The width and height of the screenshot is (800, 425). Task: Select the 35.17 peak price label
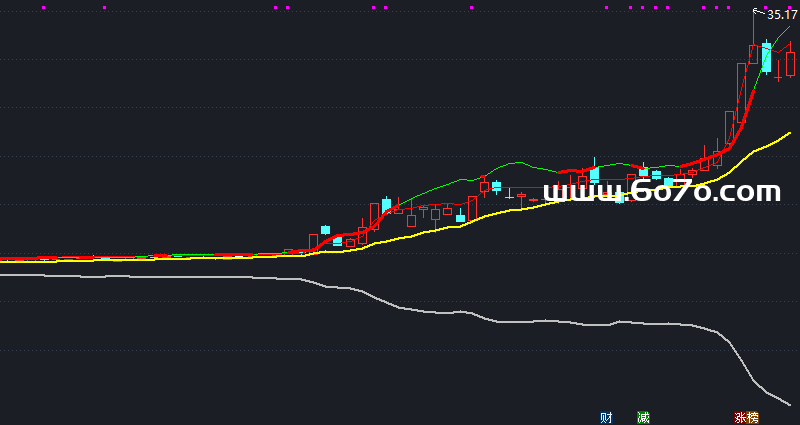782,15
